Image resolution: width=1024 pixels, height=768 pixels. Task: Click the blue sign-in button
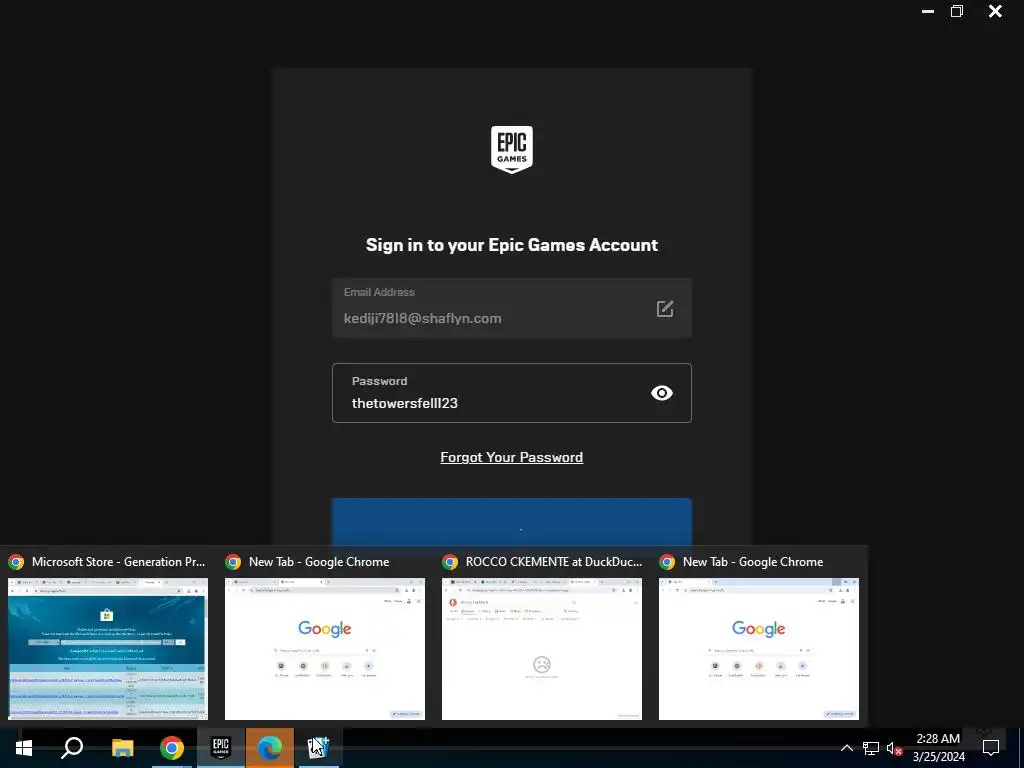511,522
